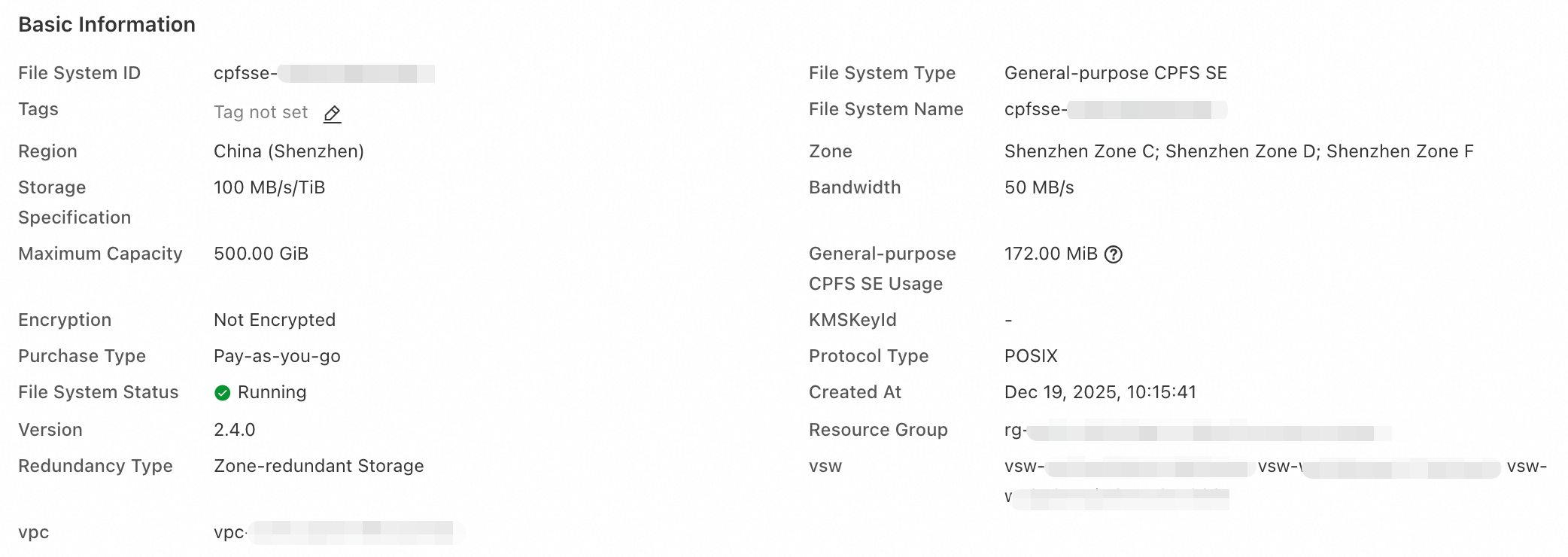1568x557 pixels.
Task: Click the POSIX protocol type value
Action: click(1031, 356)
